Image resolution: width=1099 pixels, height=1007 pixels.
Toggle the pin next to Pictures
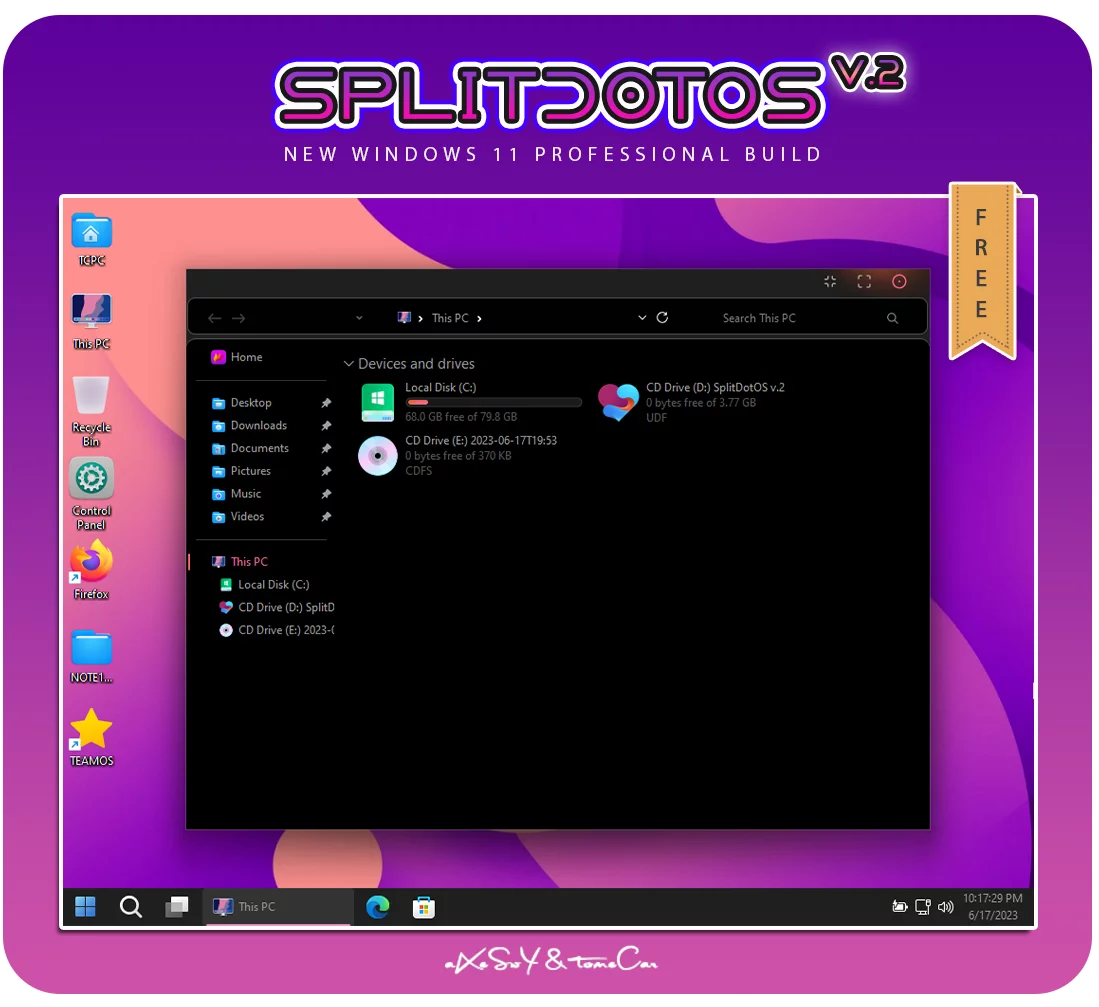[326, 472]
